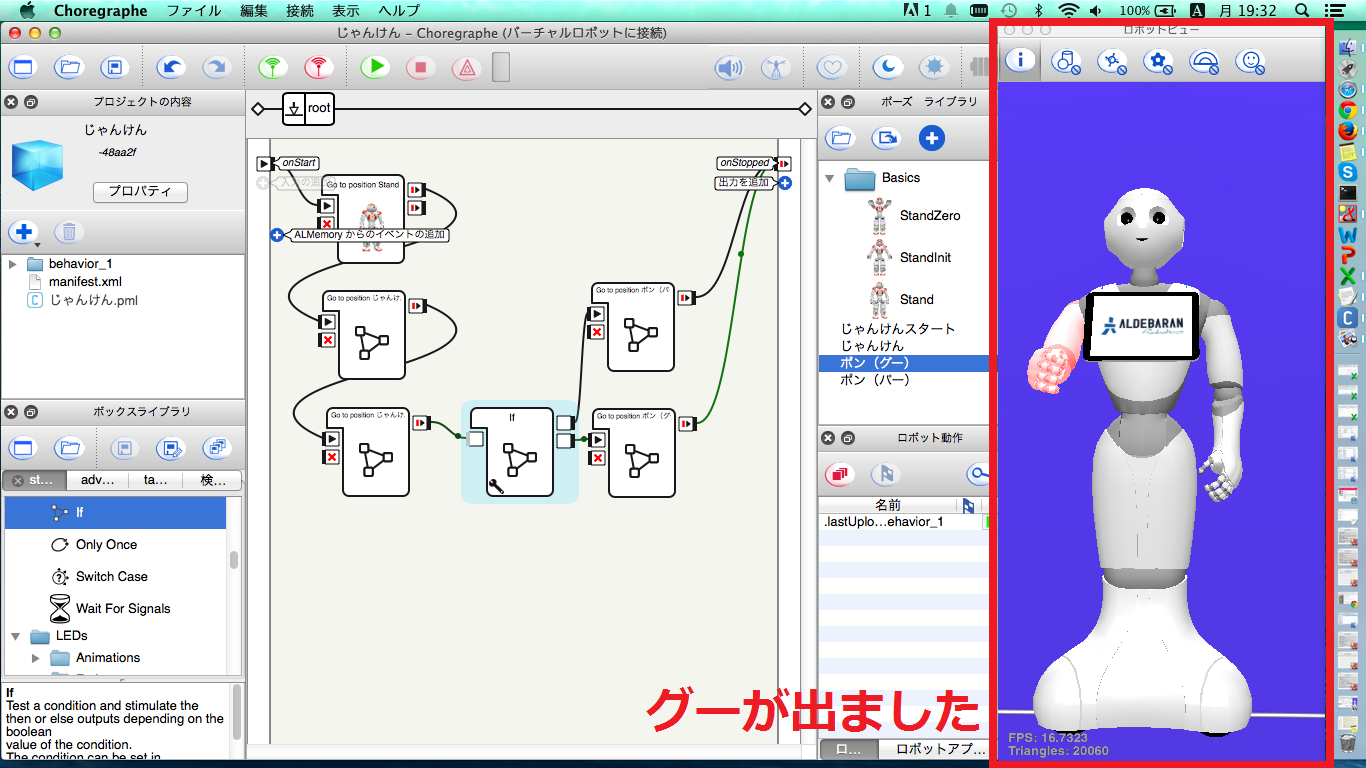
Task: Open the ファイル menu
Action: point(194,11)
